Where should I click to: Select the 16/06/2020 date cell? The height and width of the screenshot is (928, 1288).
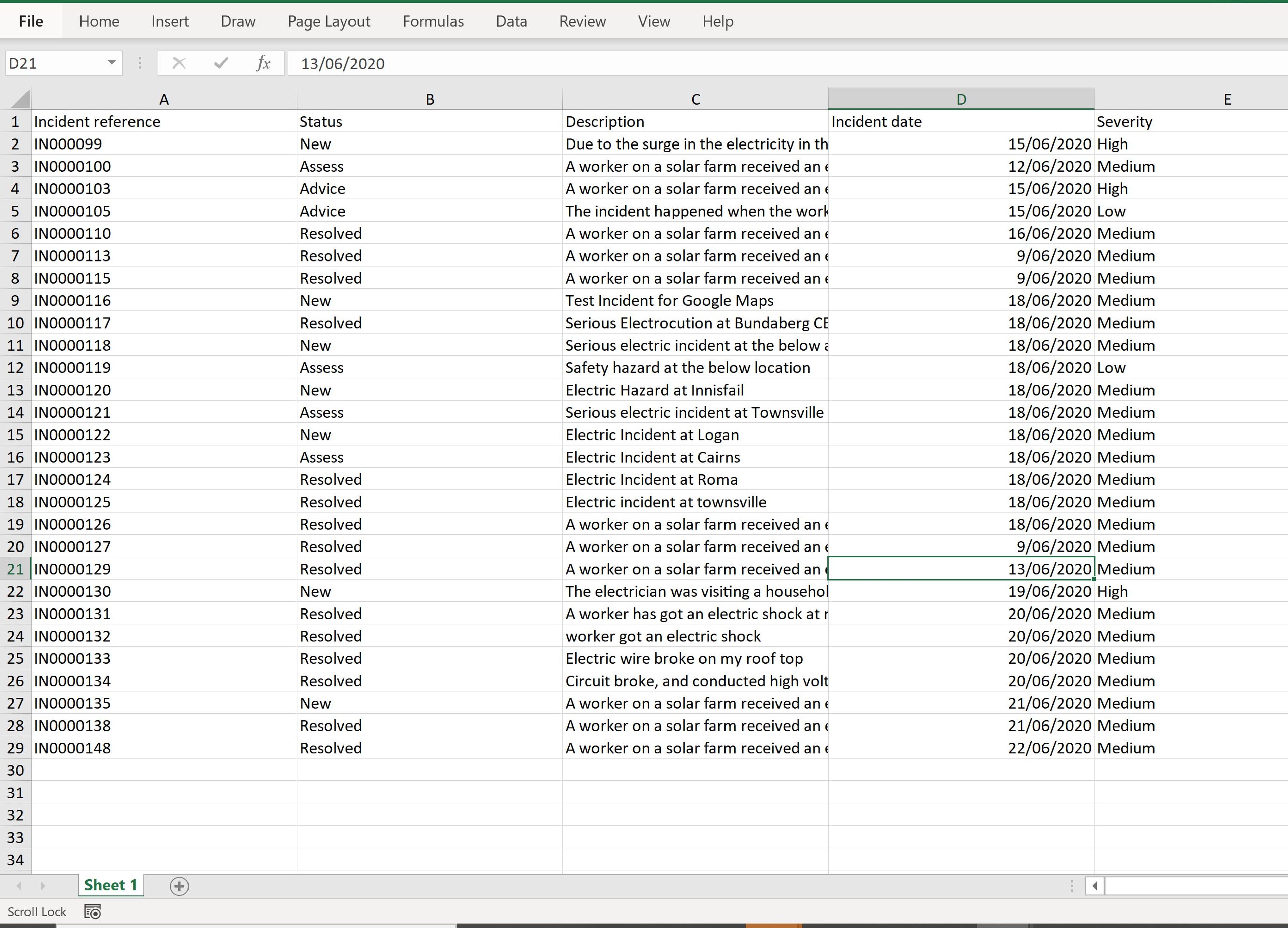(961, 233)
